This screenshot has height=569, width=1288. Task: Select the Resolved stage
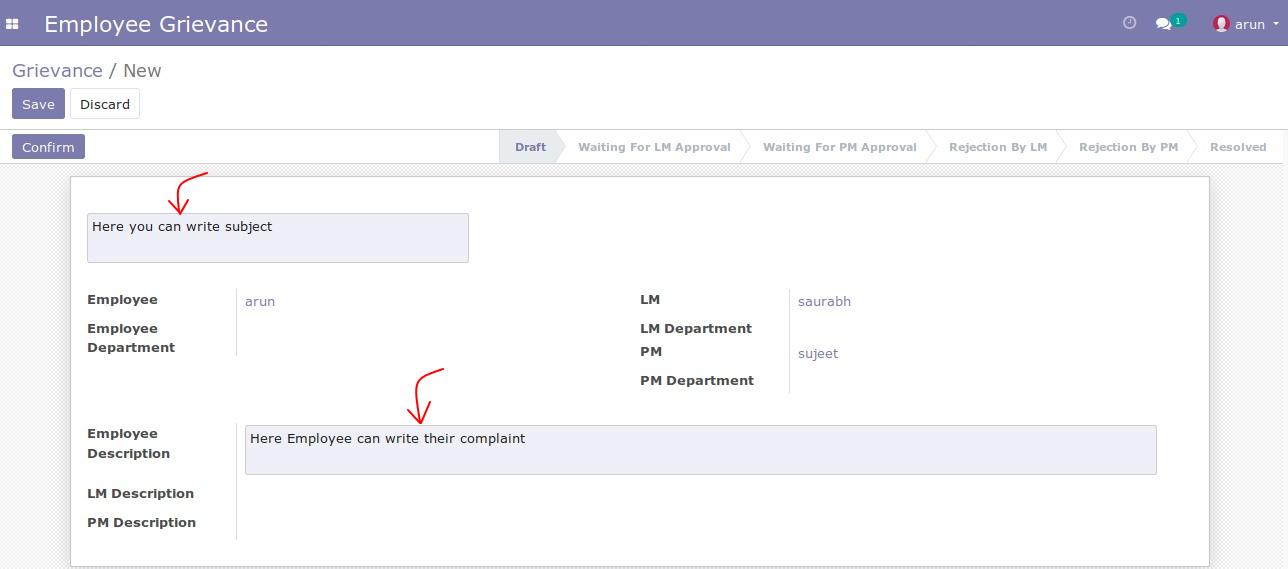click(1238, 147)
